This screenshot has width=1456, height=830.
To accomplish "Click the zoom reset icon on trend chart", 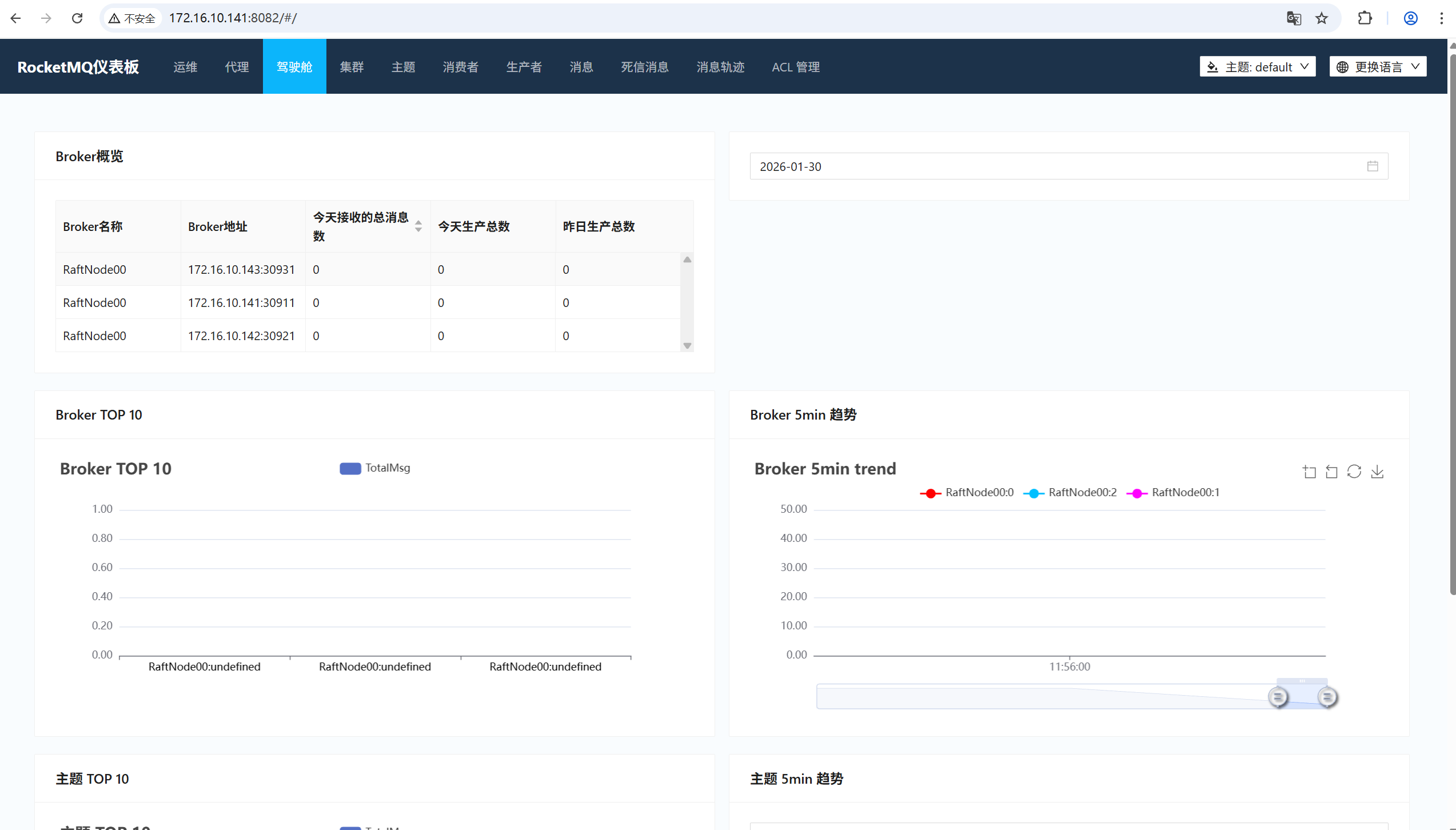I will click(x=1332, y=472).
